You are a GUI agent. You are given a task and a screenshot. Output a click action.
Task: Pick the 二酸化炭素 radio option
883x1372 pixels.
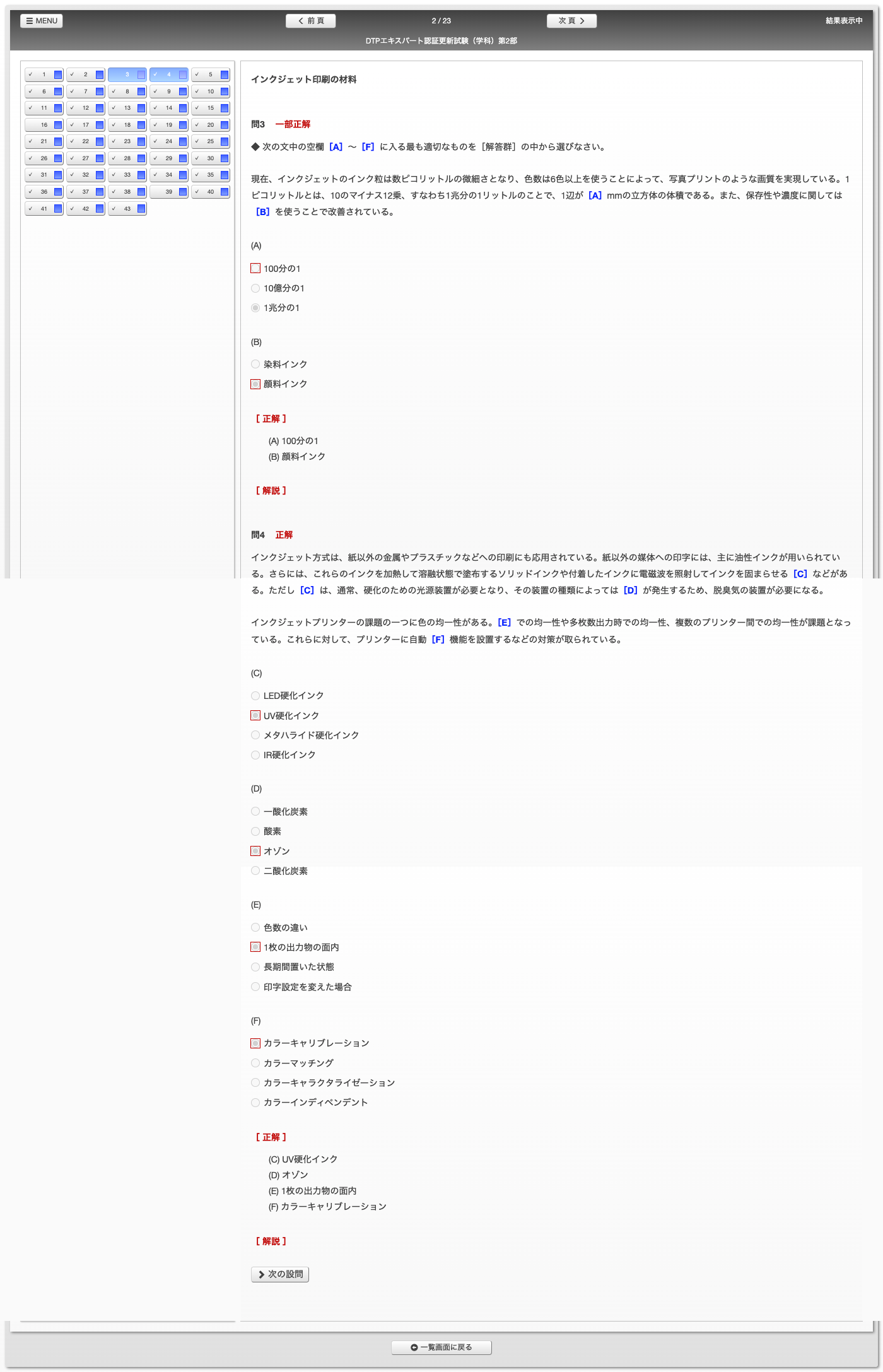point(255,871)
